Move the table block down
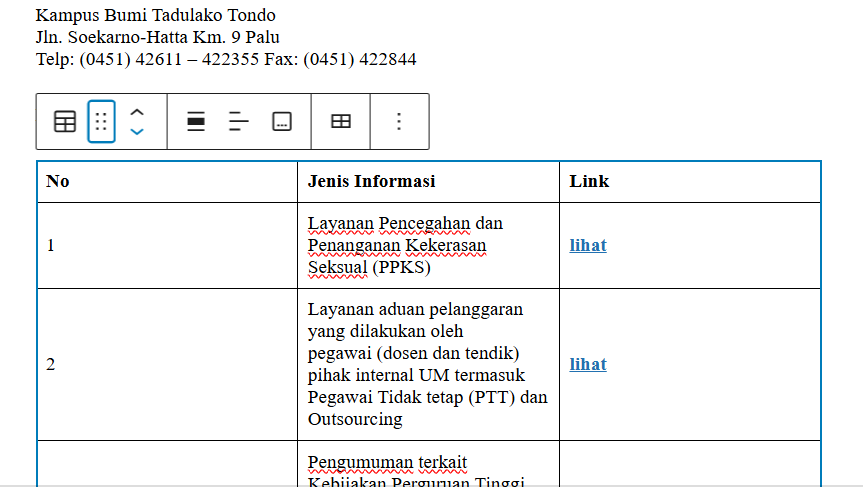Screen dimensions: 863x490 tap(138, 132)
